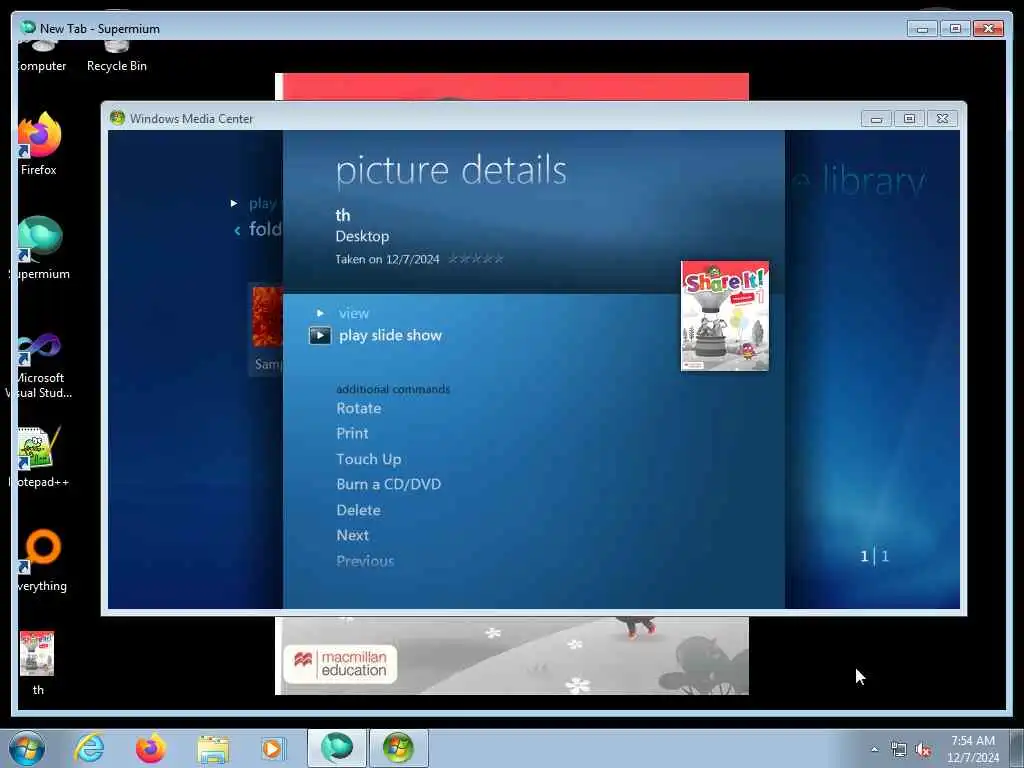Screen dimensions: 1024x768
Task: Launch Firefox from the taskbar
Action: click(150, 748)
